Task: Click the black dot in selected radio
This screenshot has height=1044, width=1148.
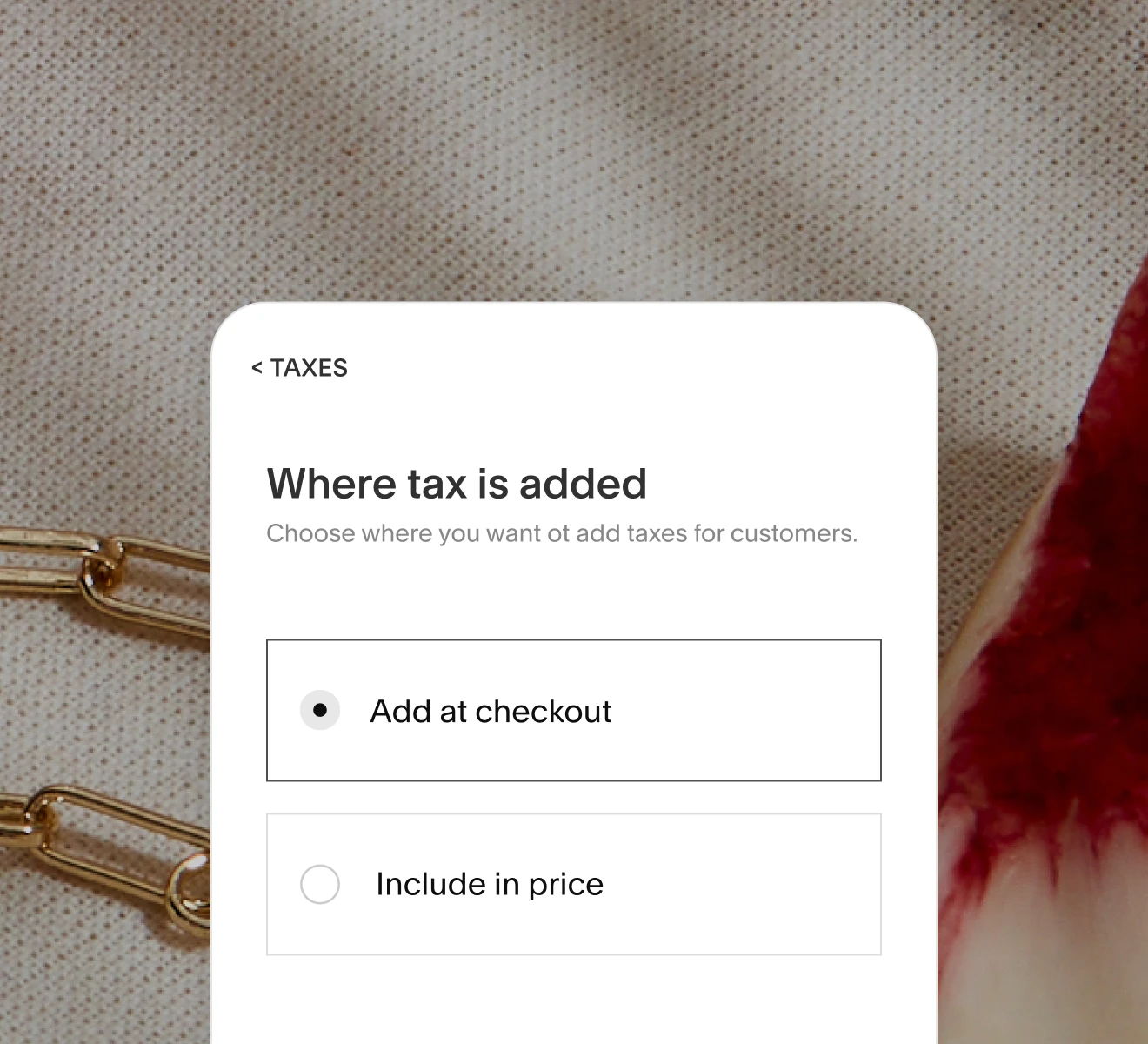Action: 320,711
